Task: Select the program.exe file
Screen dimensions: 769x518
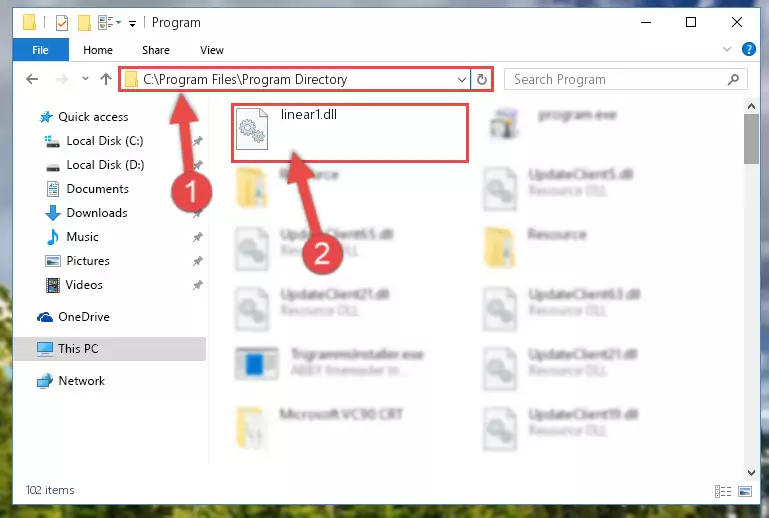Action: click(554, 123)
